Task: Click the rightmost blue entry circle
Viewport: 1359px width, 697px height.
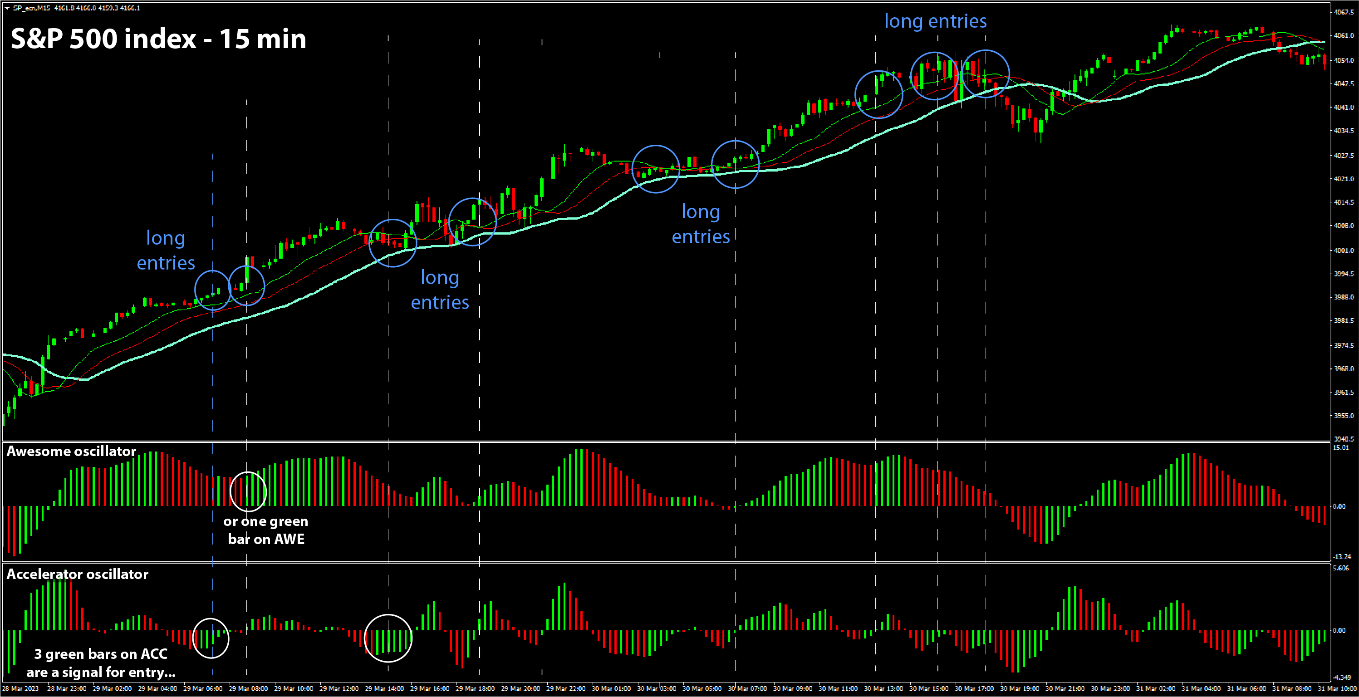Action: coord(985,74)
